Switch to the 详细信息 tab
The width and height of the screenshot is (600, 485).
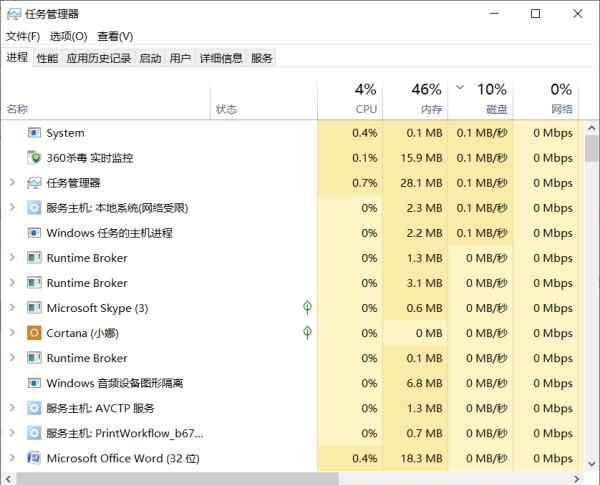[220, 58]
